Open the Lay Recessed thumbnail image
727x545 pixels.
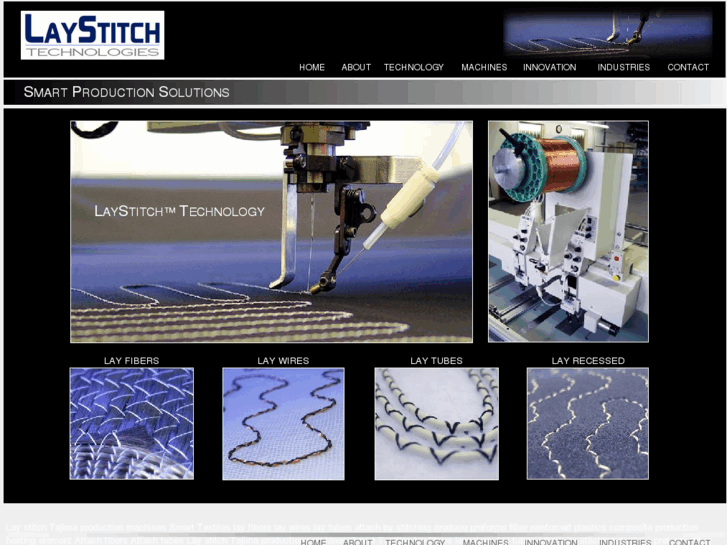click(587, 424)
